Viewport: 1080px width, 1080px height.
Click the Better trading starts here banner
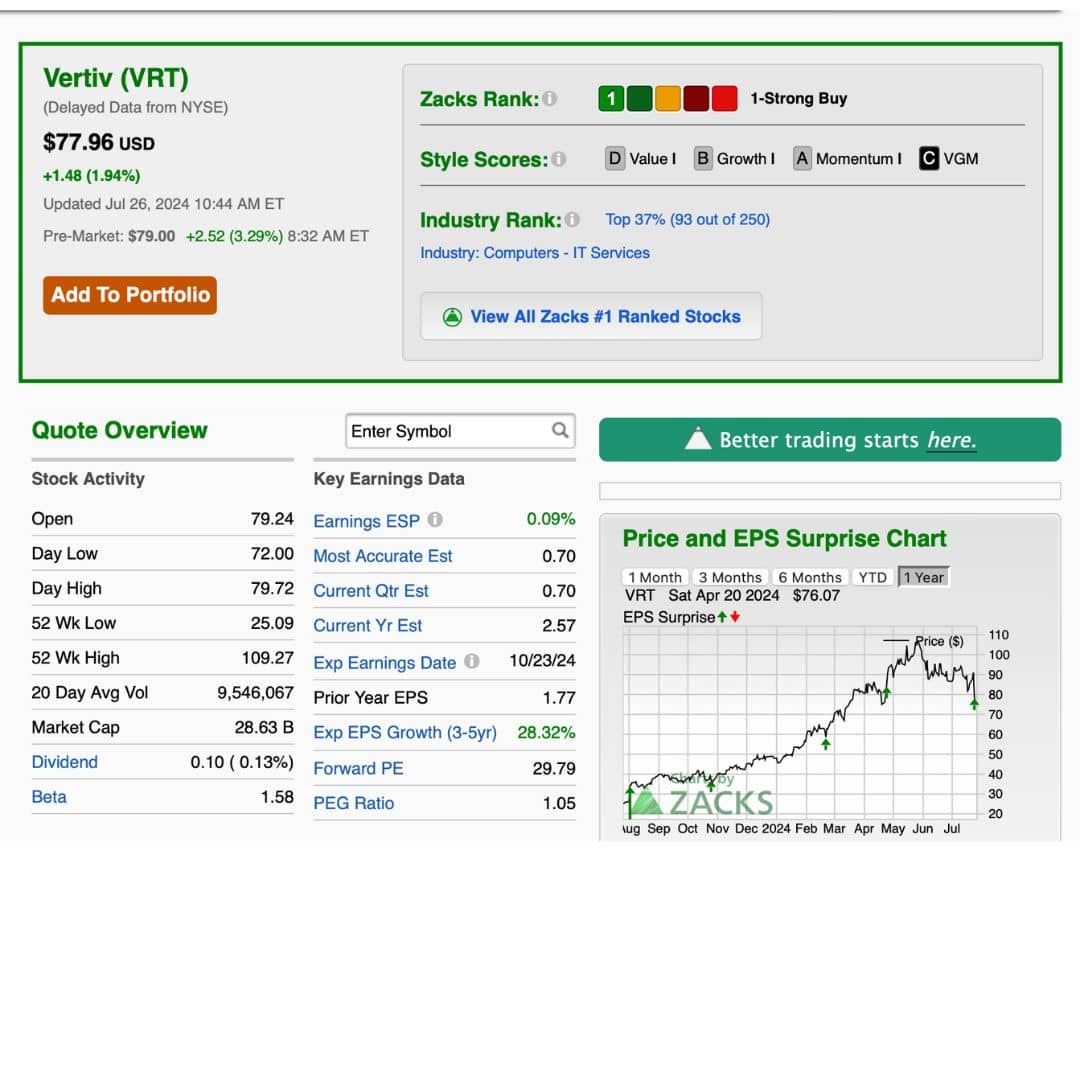[830, 439]
